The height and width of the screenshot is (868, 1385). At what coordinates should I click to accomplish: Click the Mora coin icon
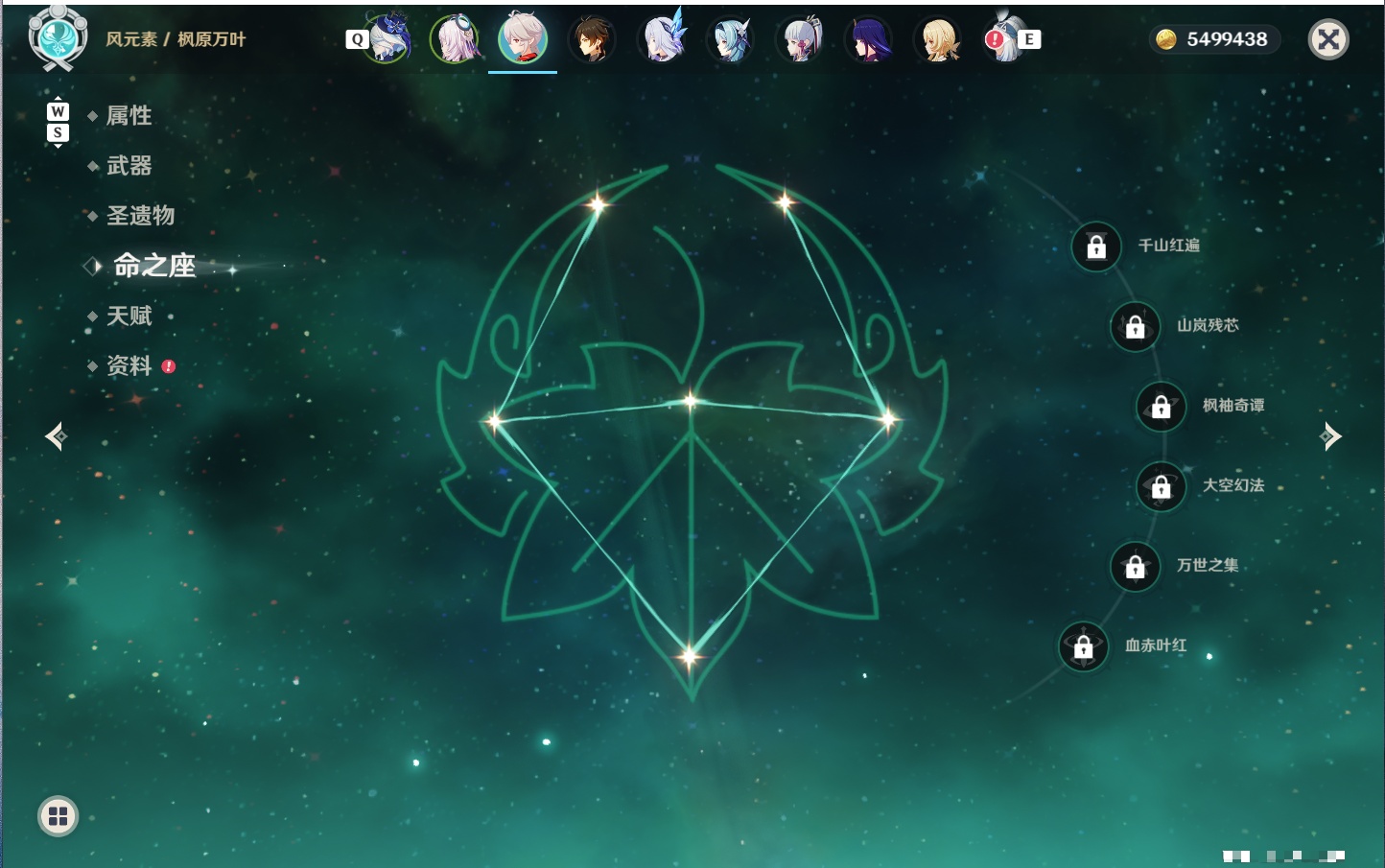1165,39
